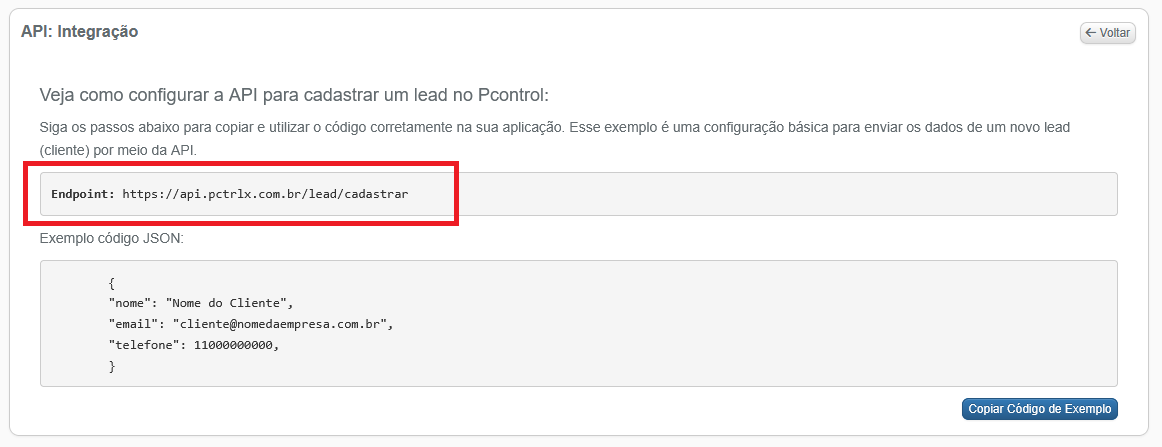
Task: Click the "API: Integração" panel title
Action: point(79,32)
